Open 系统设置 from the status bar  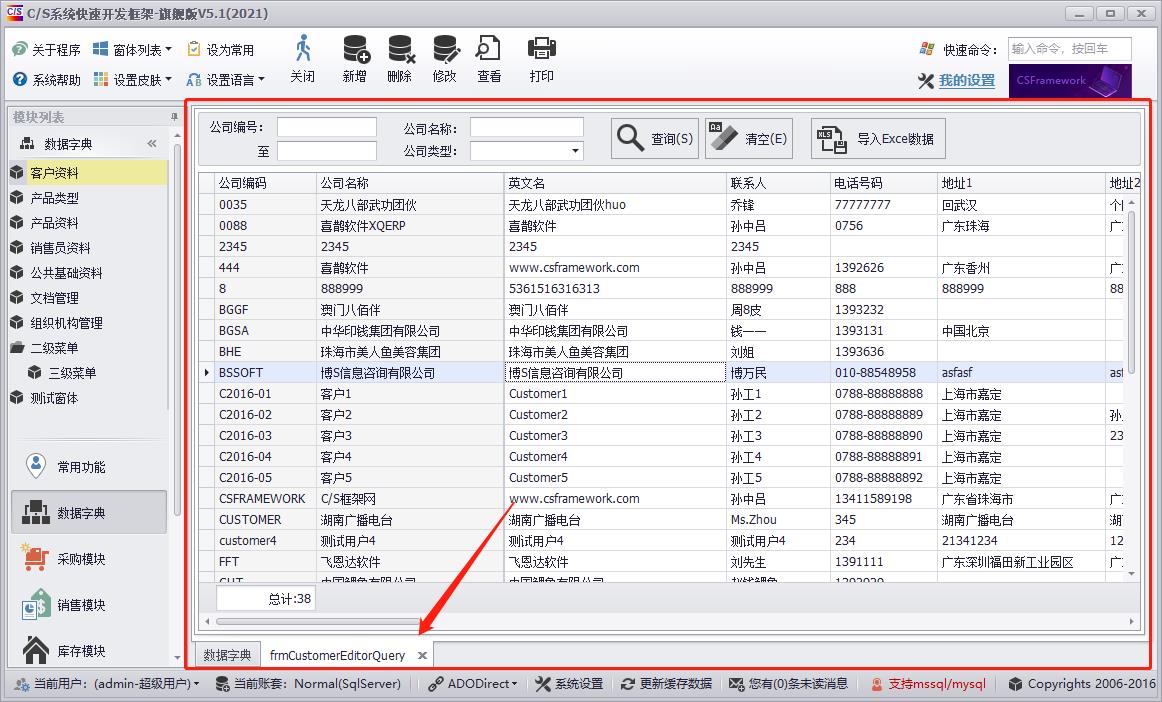578,685
